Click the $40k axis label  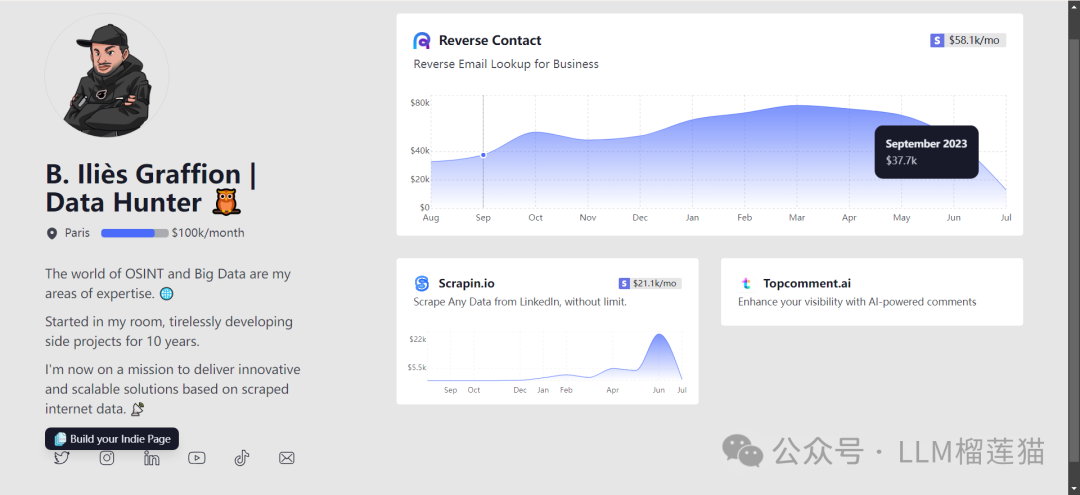420,151
